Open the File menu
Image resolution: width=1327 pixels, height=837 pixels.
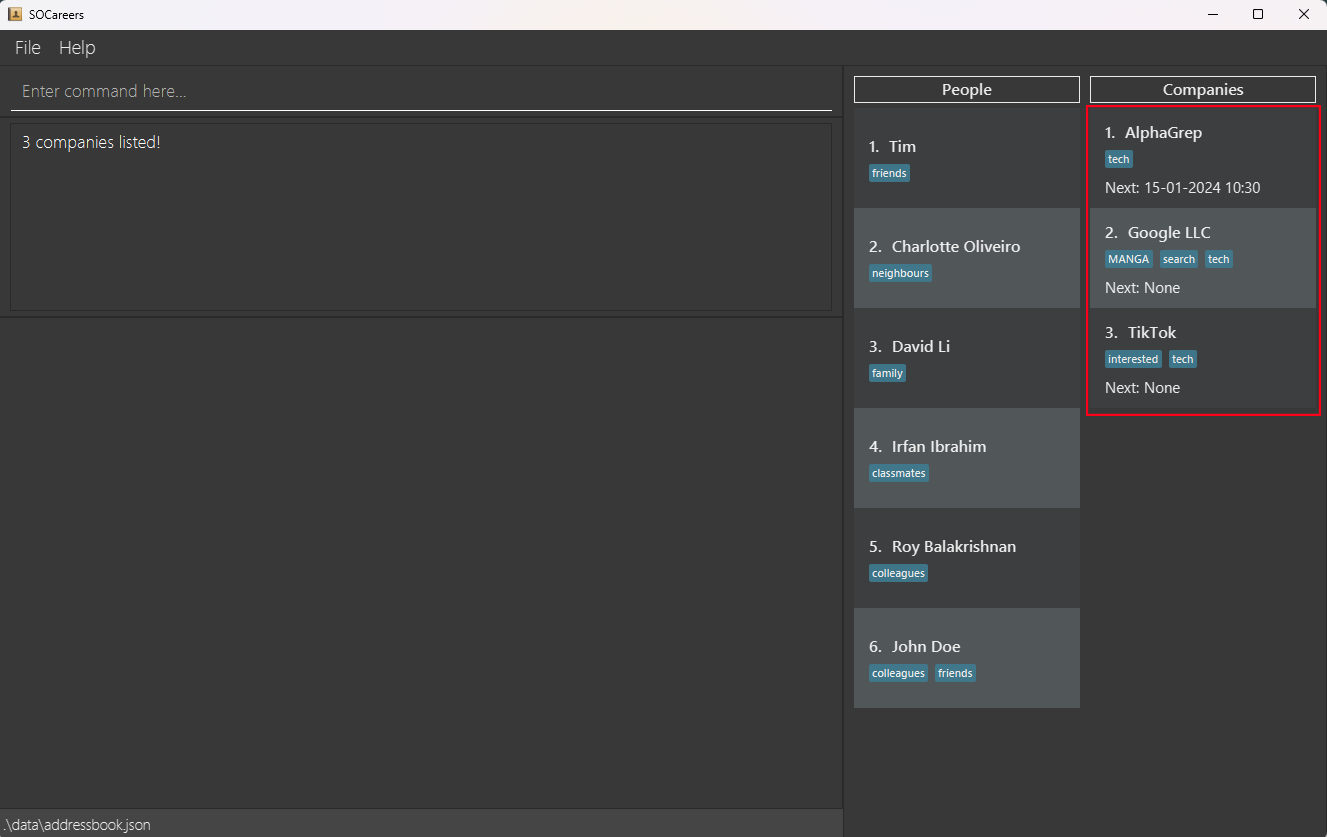coord(28,48)
